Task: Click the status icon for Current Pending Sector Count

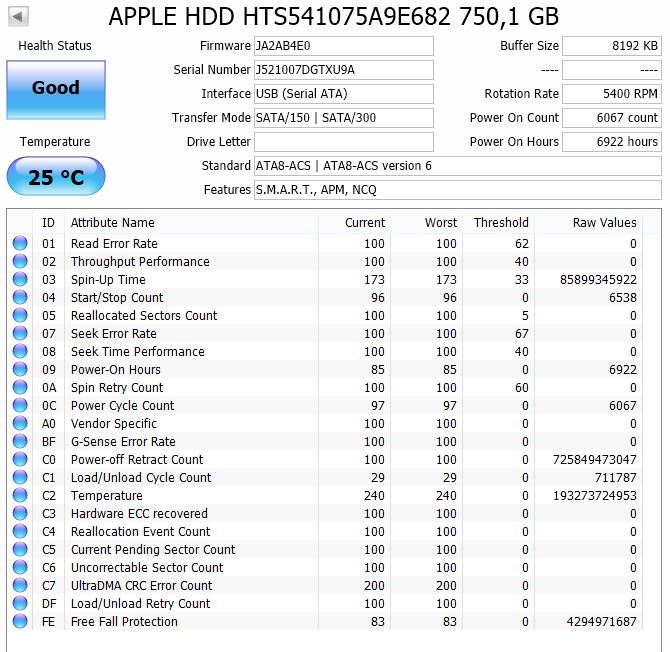Action: (20, 549)
